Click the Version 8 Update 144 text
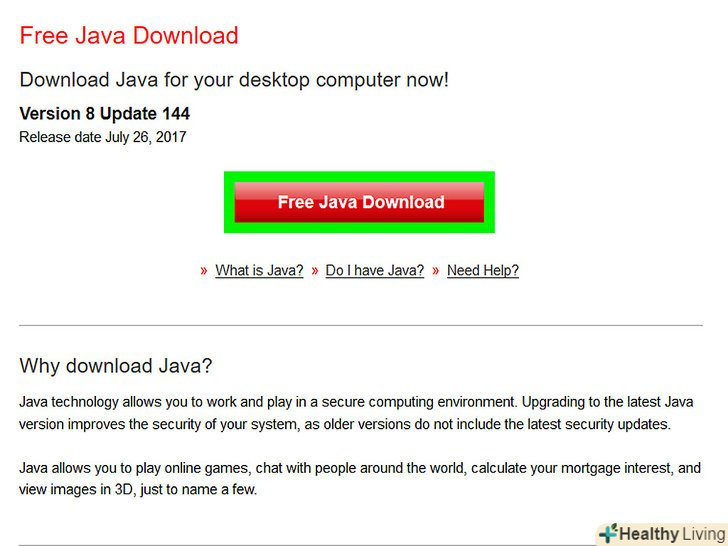This screenshot has width=728, height=546. 104,113
